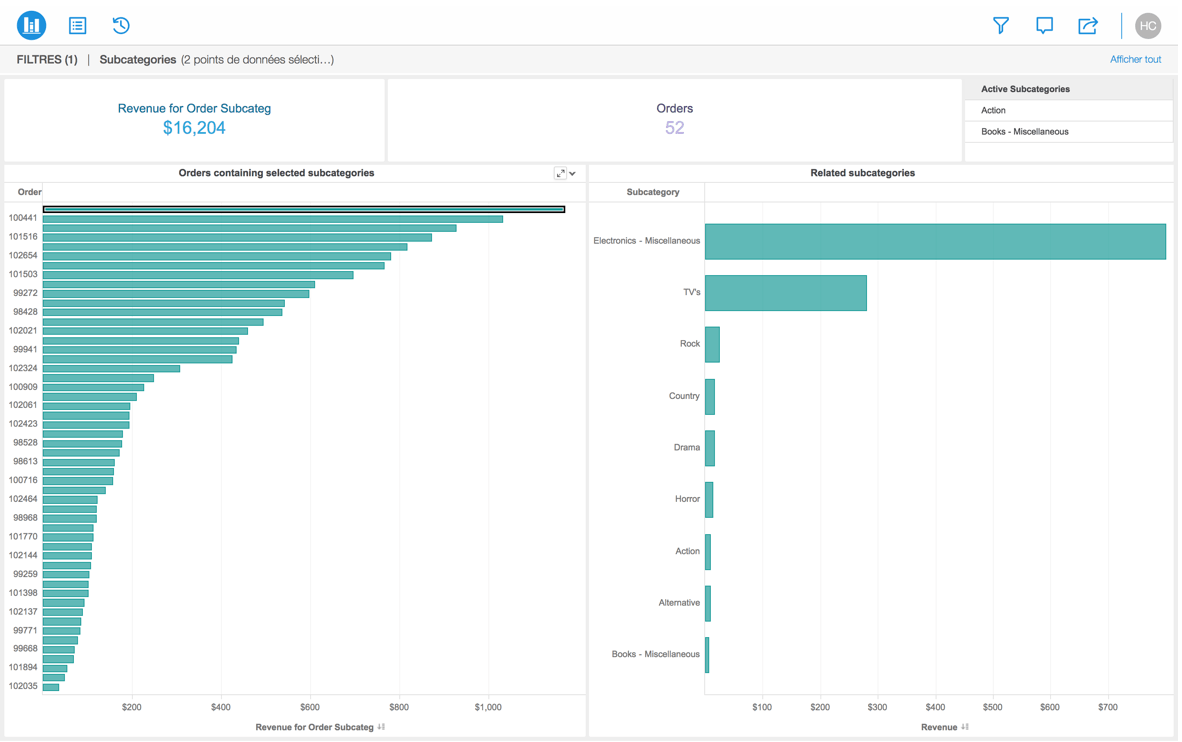Select the Country subcategory bar

click(x=710, y=396)
